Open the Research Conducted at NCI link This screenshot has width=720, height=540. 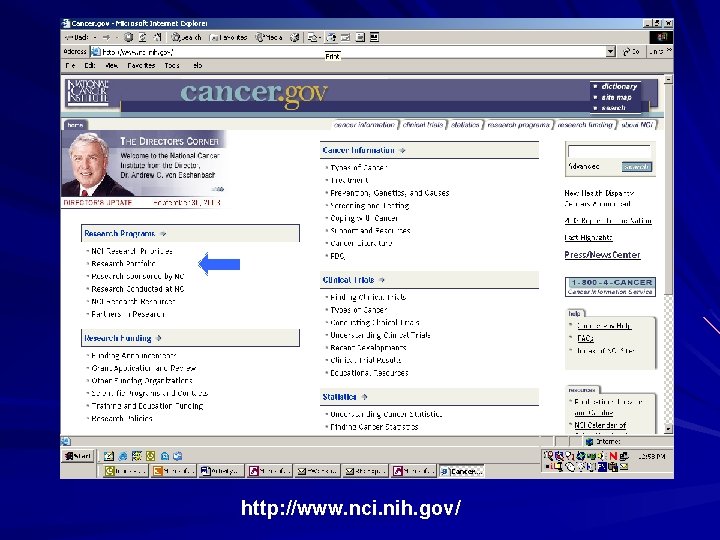click(138, 289)
